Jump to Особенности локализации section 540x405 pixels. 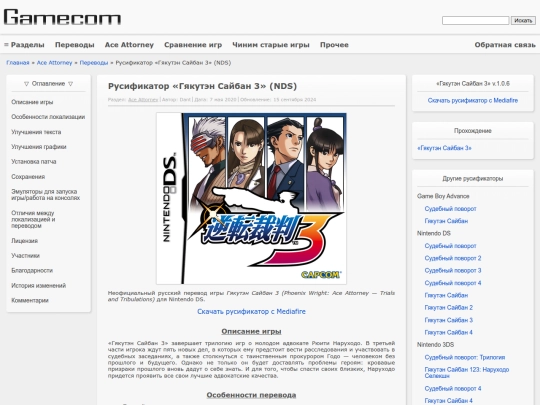point(48,117)
